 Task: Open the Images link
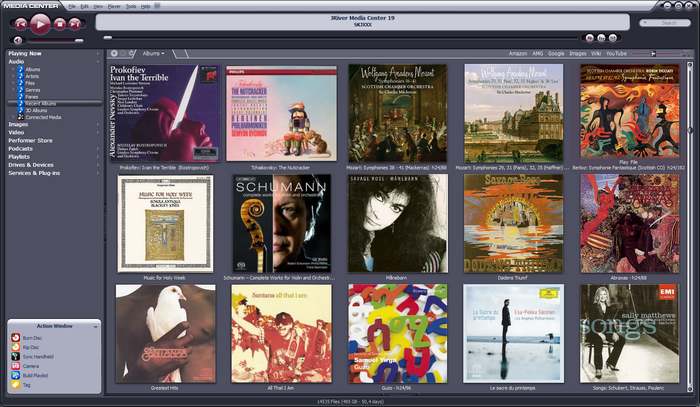point(578,54)
